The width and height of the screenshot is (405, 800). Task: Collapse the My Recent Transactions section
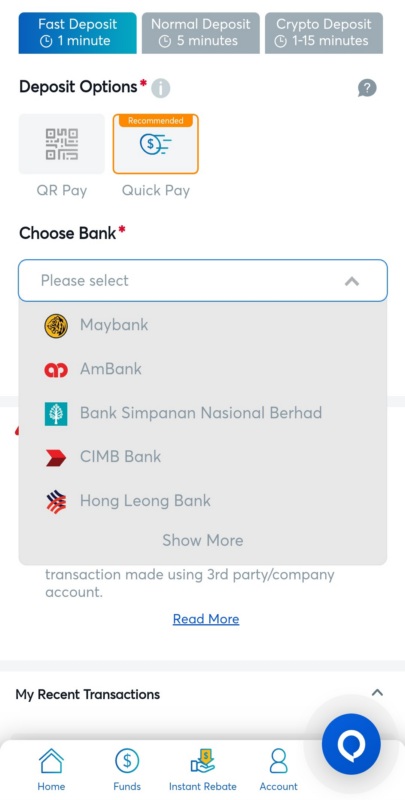[x=377, y=693]
